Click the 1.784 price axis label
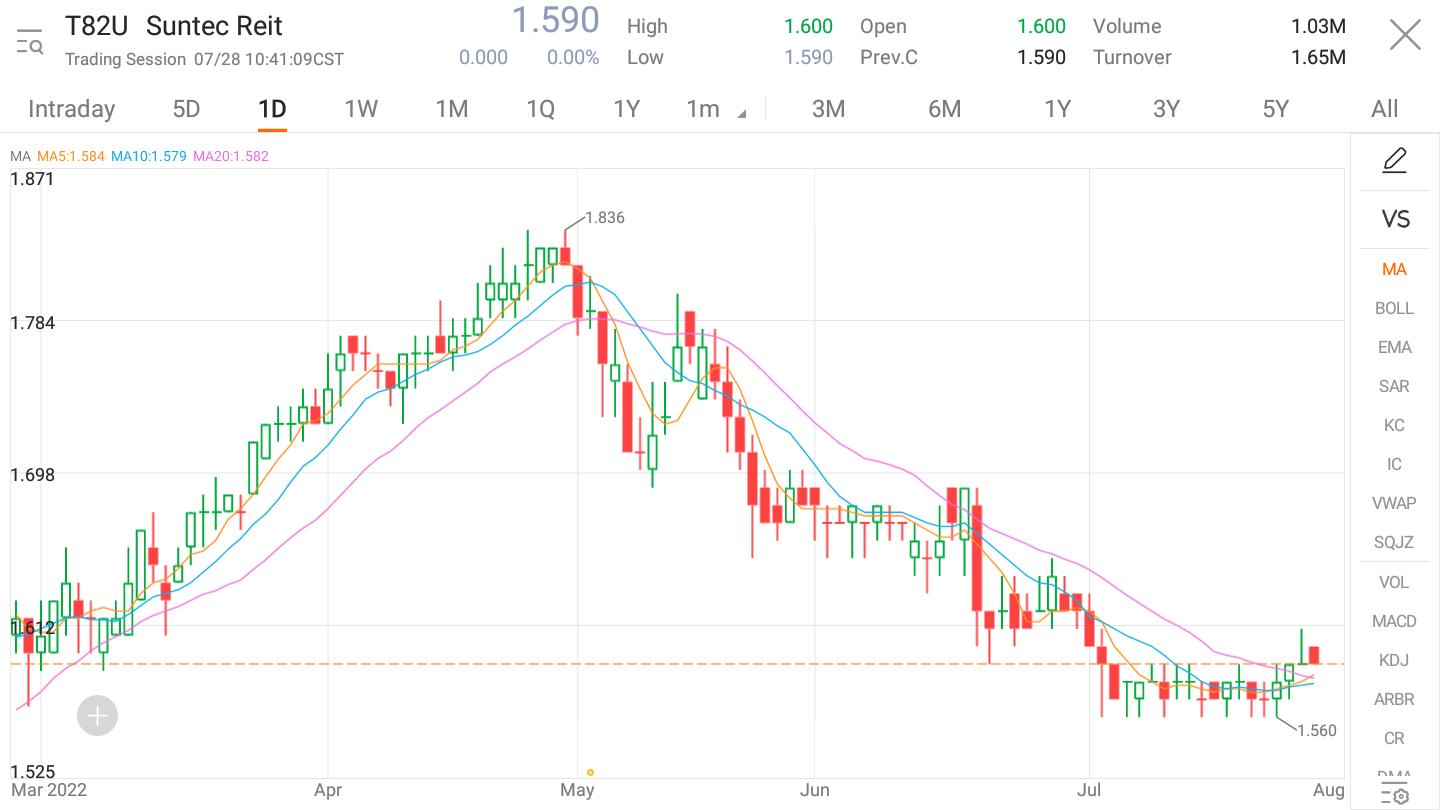The width and height of the screenshot is (1440, 810). [32, 323]
